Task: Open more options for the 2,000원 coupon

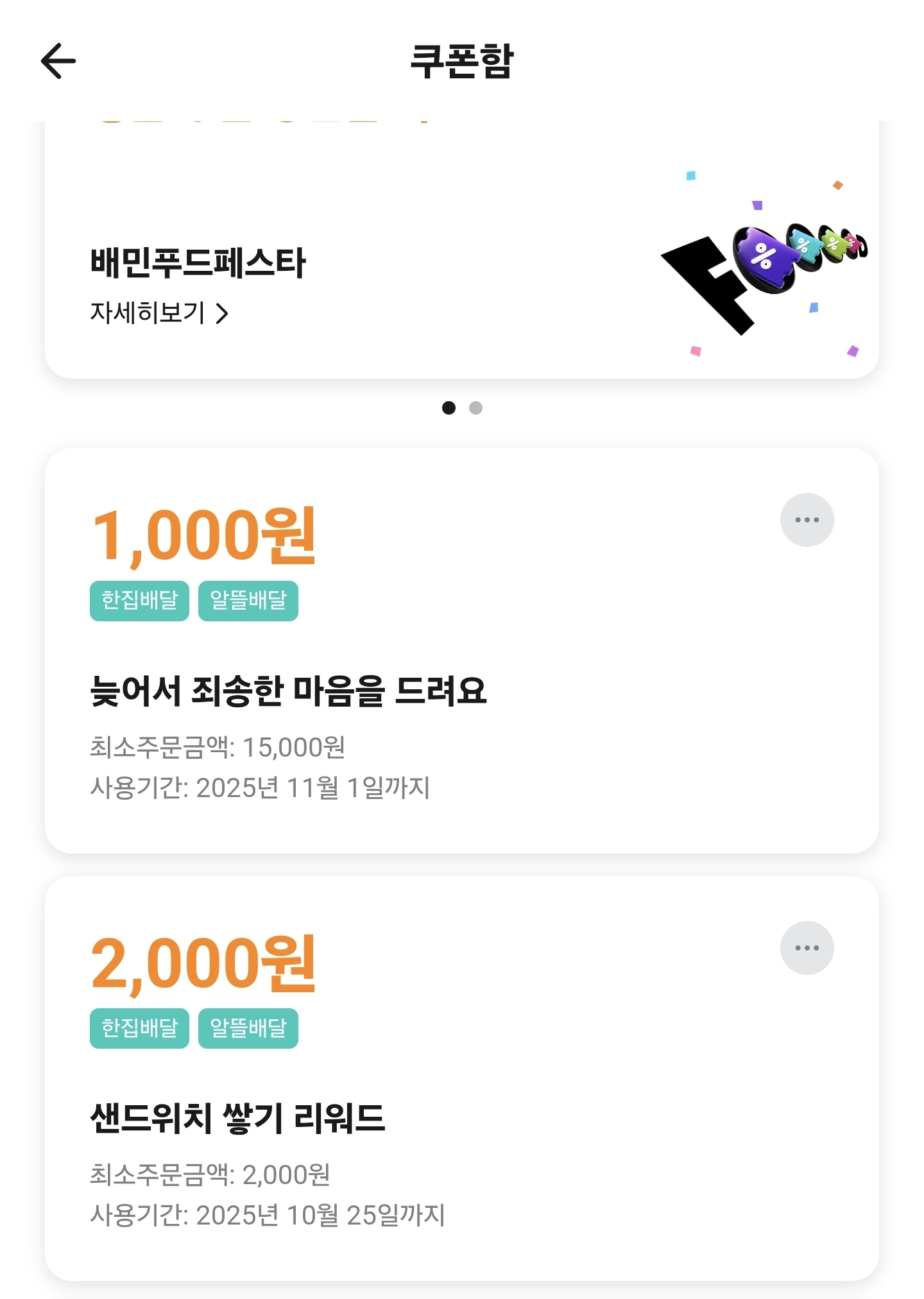Action: click(807, 948)
